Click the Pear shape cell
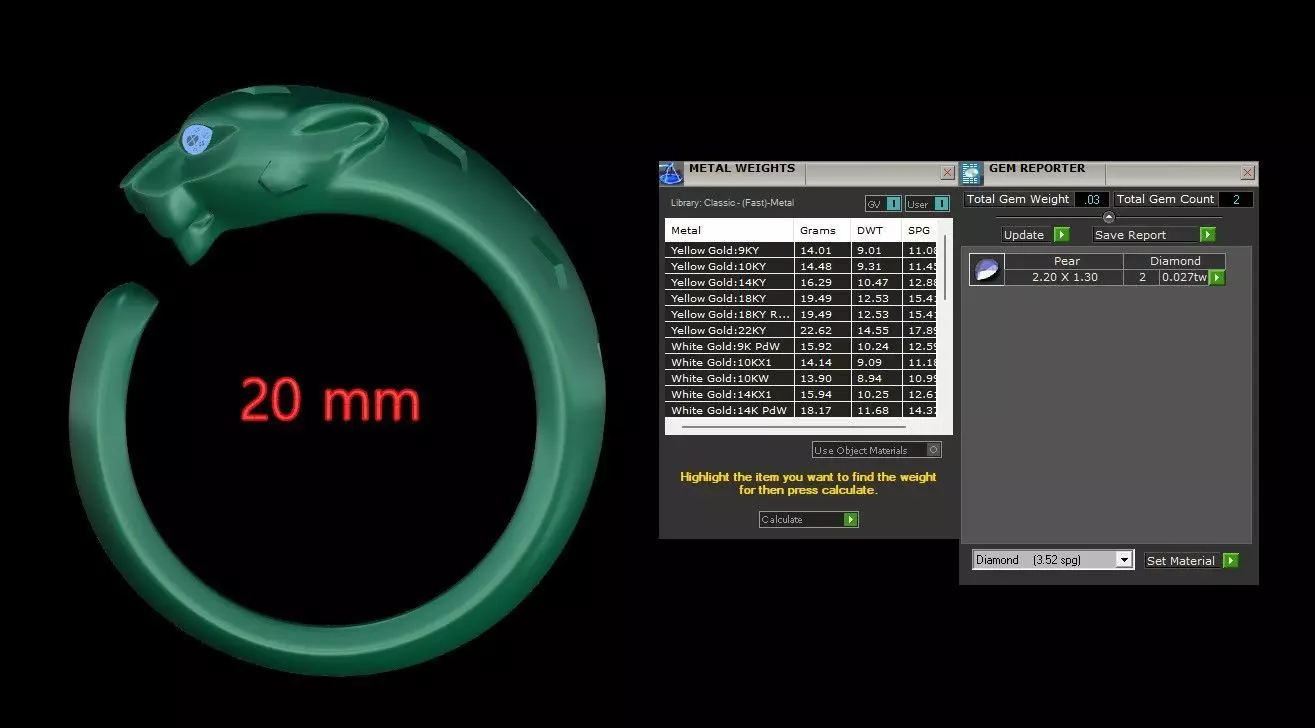The height and width of the screenshot is (728, 1315). [1065, 261]
